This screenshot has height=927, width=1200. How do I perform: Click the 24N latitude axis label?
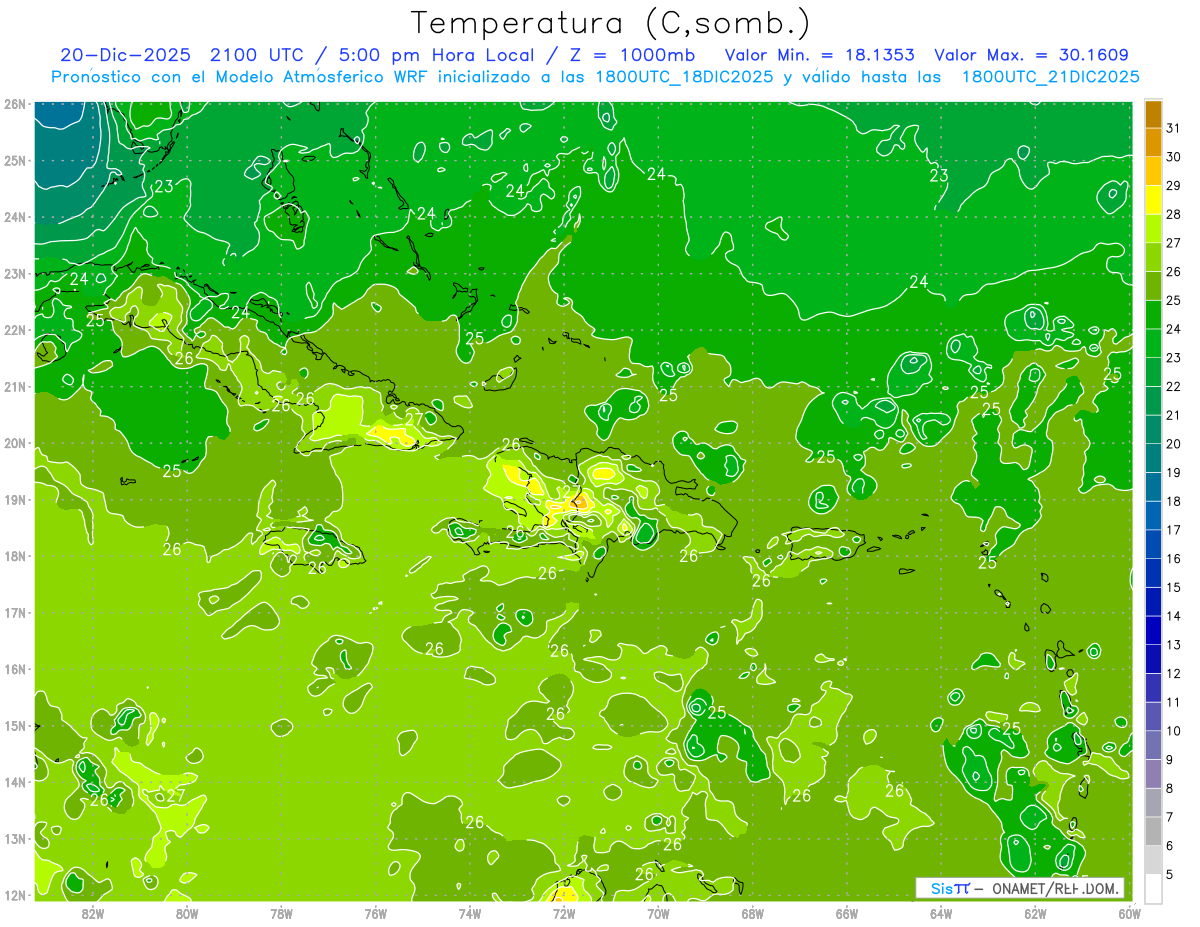click(15, 217)
